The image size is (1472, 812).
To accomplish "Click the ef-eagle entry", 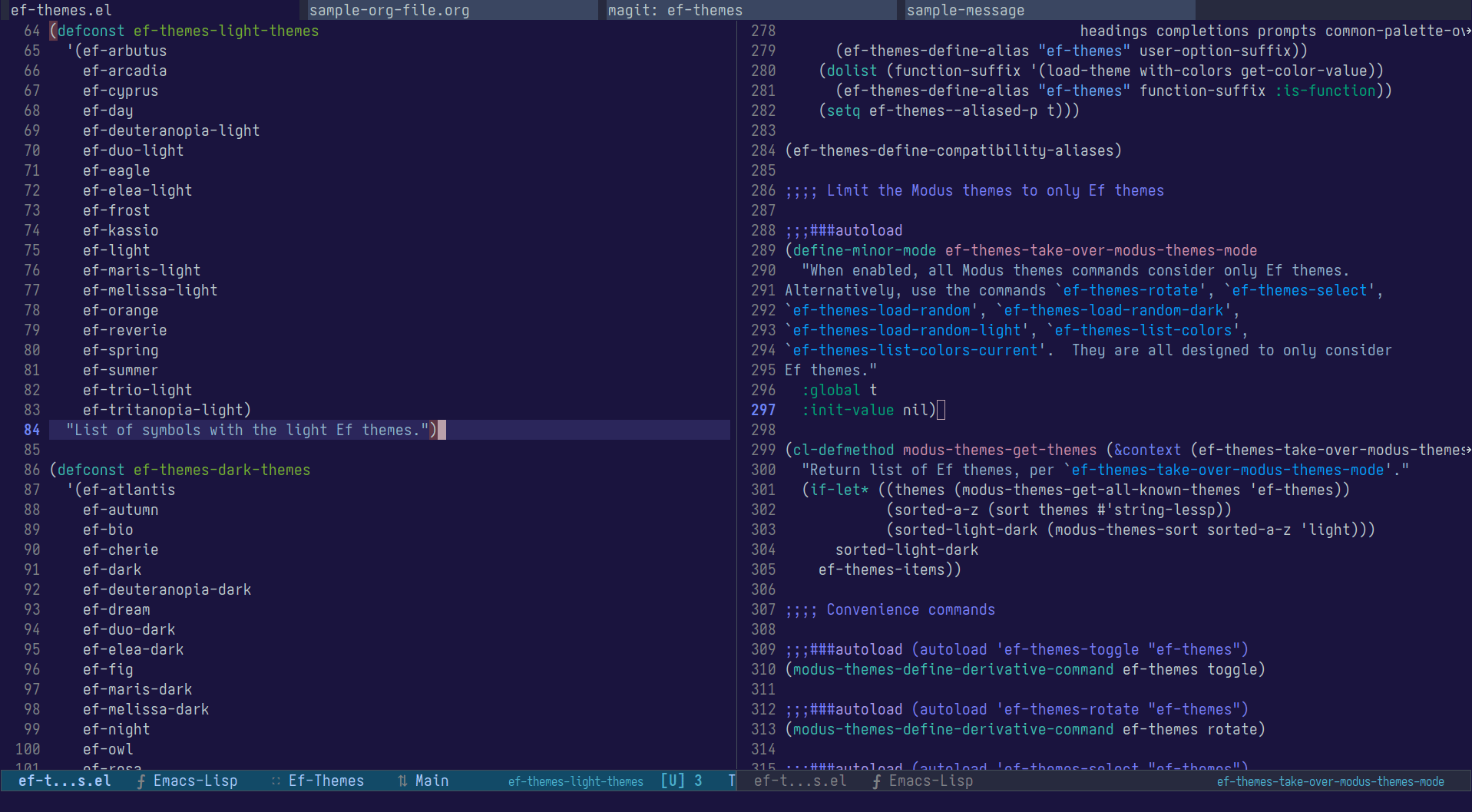I will point(117,170).
